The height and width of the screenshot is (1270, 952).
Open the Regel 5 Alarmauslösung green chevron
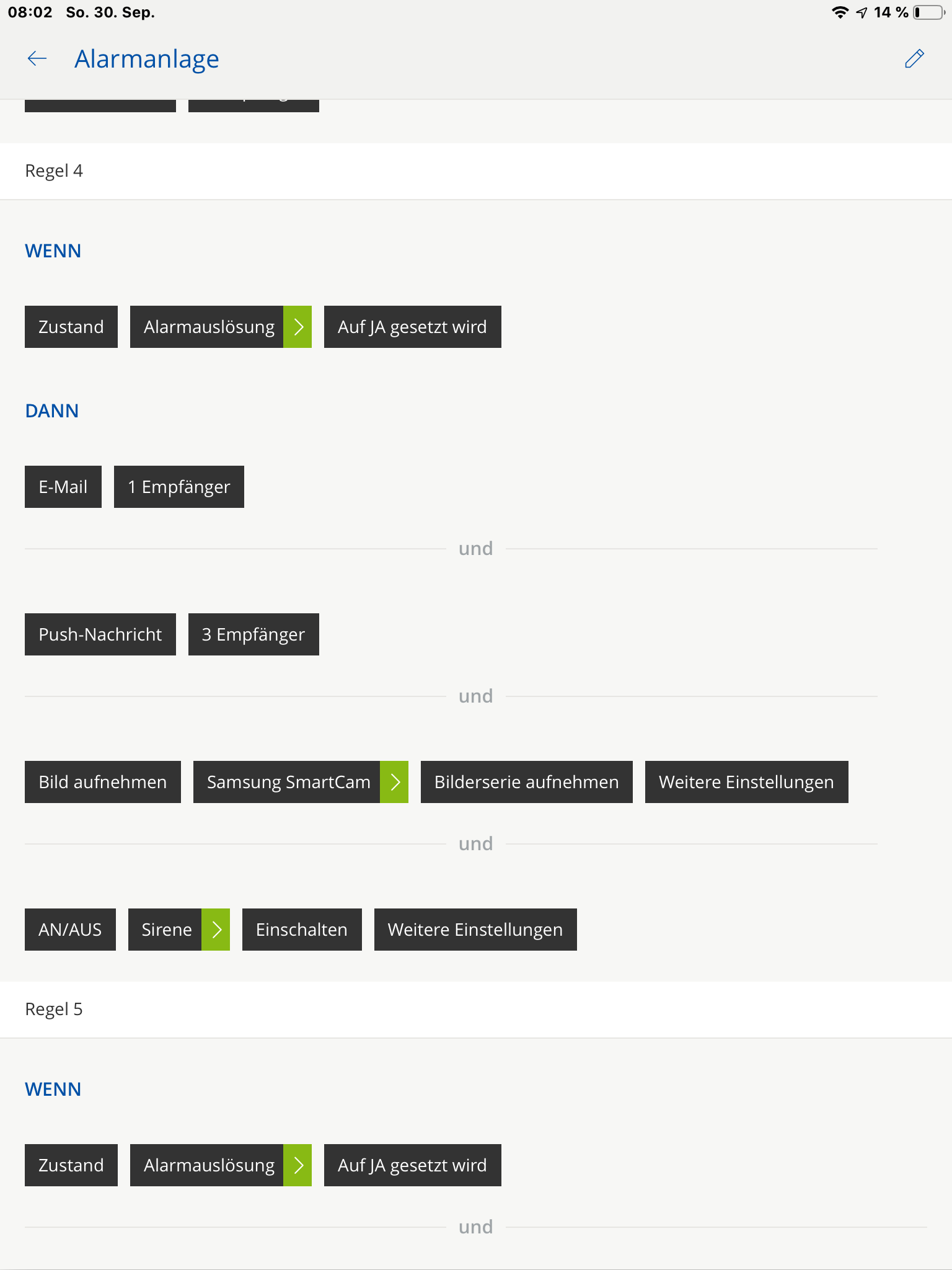297,1165
